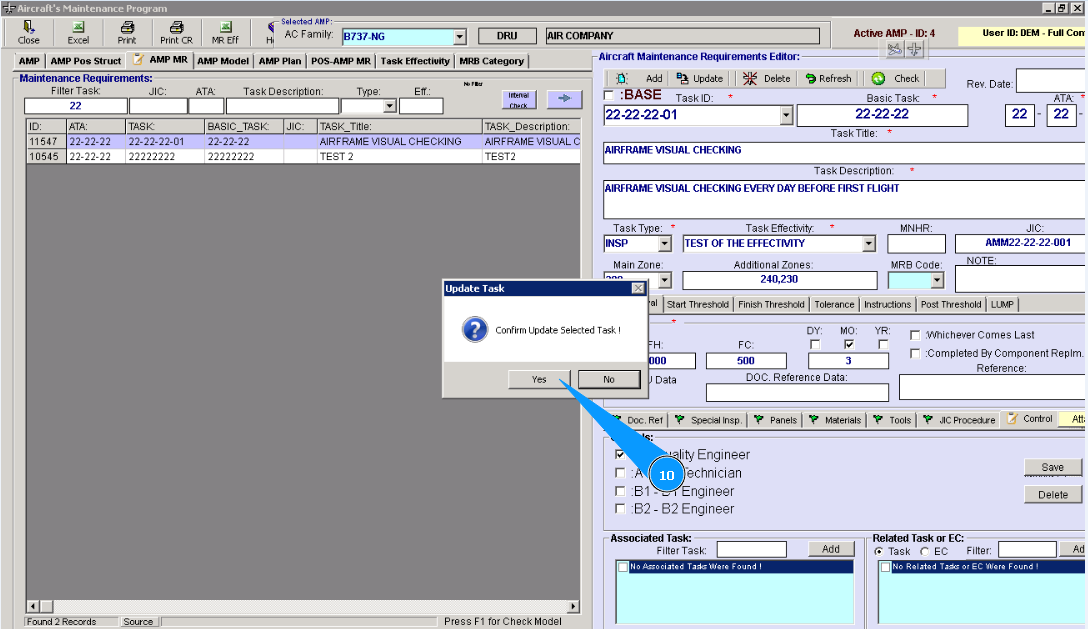
Task: Open the AC Family dropdown
Action: click(x=459, y=37)
